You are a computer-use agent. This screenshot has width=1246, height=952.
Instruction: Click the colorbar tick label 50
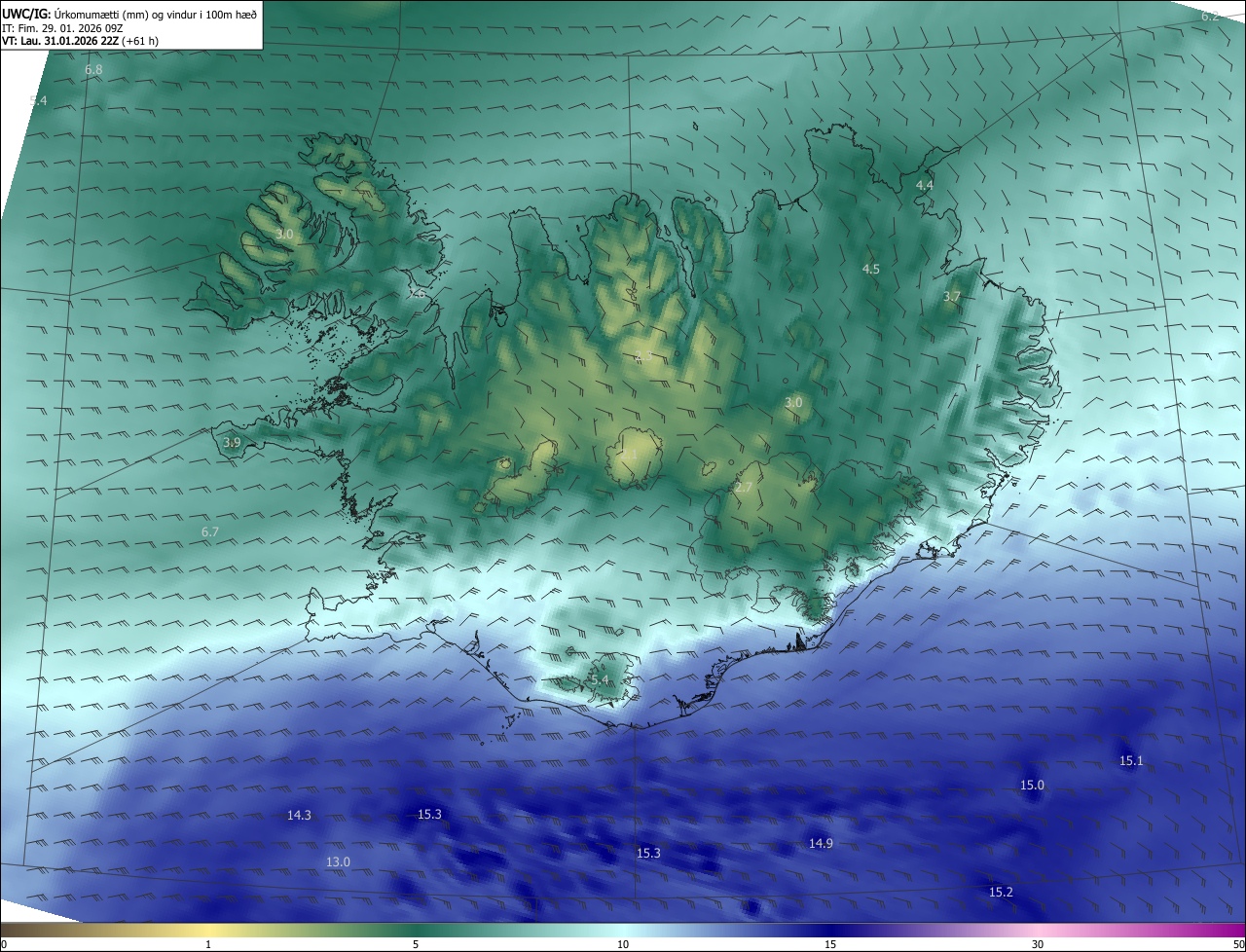[1238, 944]
